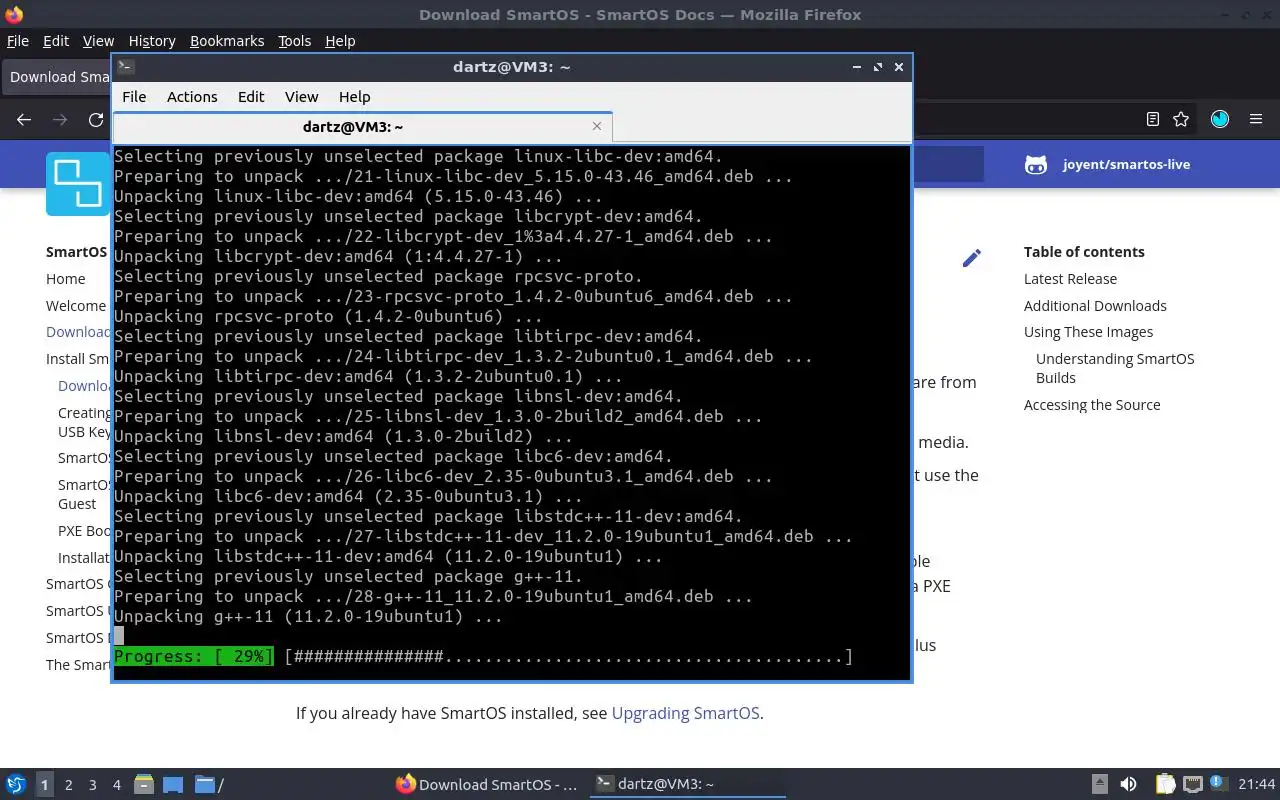Click the green Progress 29% indicator
The width and height of the screenshot is (1280, 800).
[193, 657]
